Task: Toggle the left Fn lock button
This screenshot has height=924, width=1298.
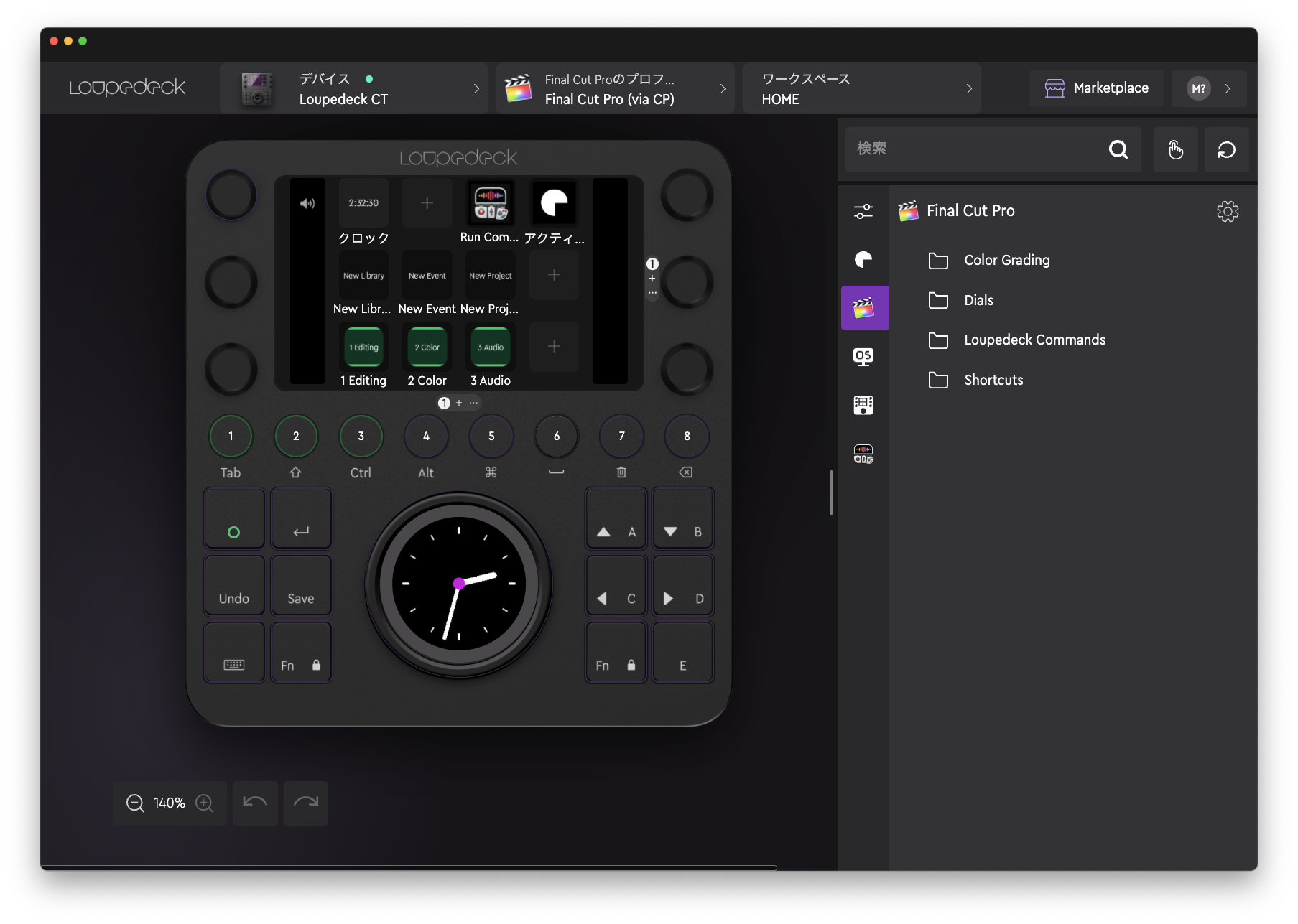Action: click(301, 652)
